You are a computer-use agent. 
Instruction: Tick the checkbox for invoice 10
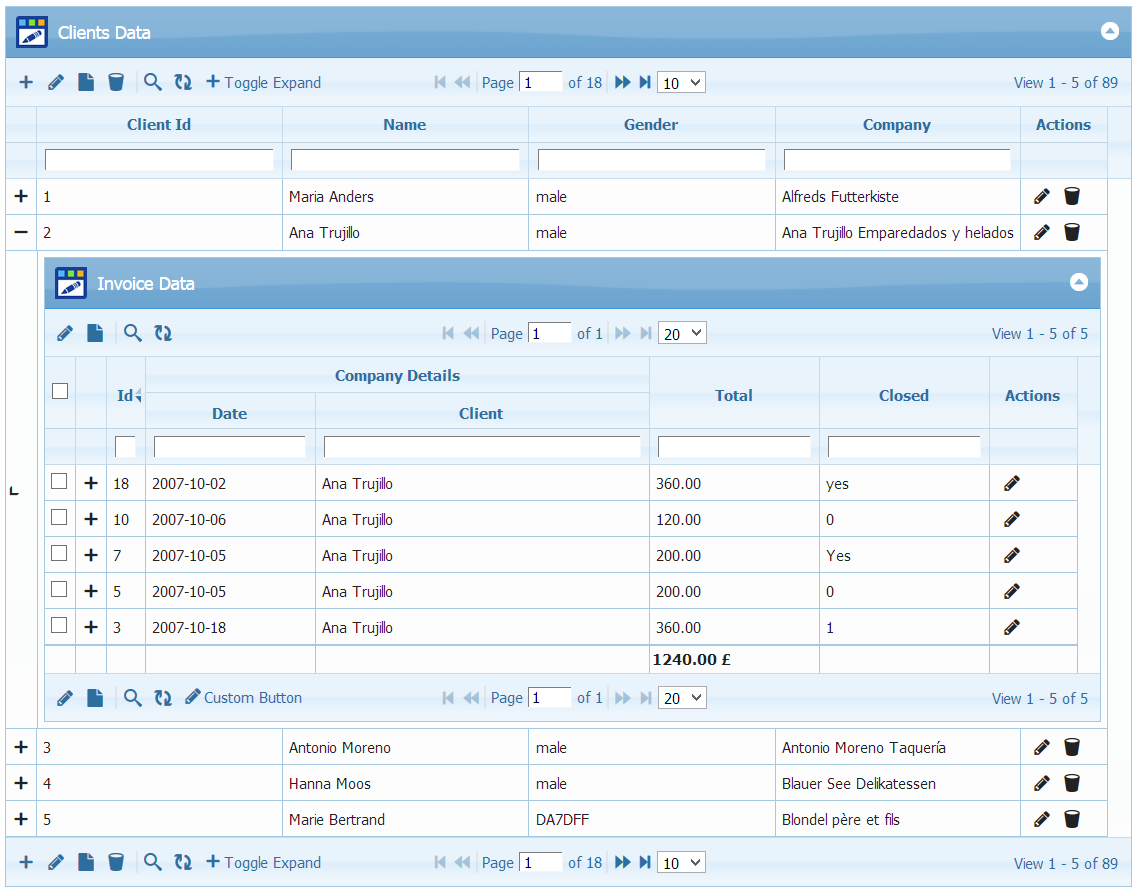[60, 518]
